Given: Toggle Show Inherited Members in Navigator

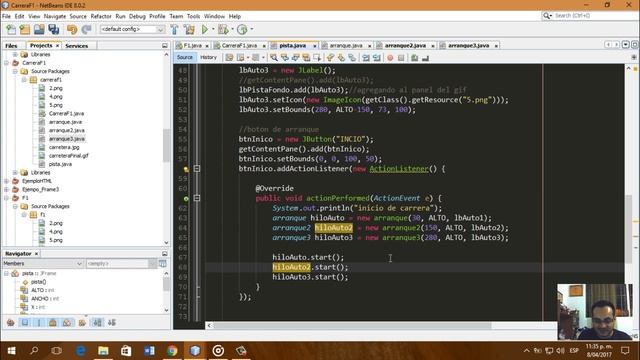Looking at the screenshot, I should 11,323.
